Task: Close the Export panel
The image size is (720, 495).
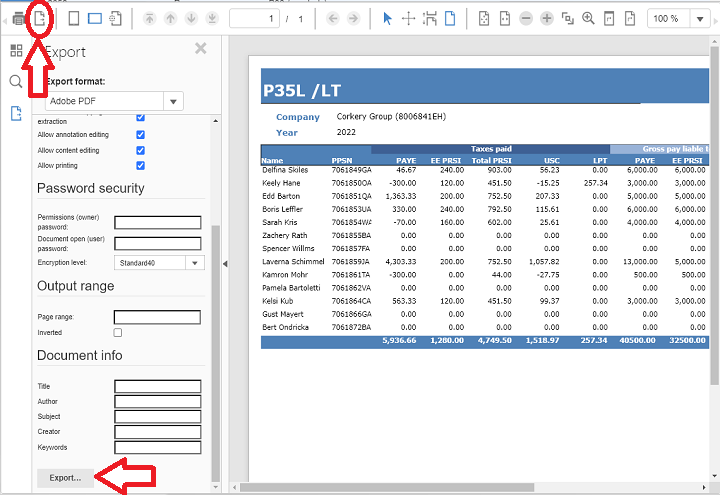Action: point(200,48)
